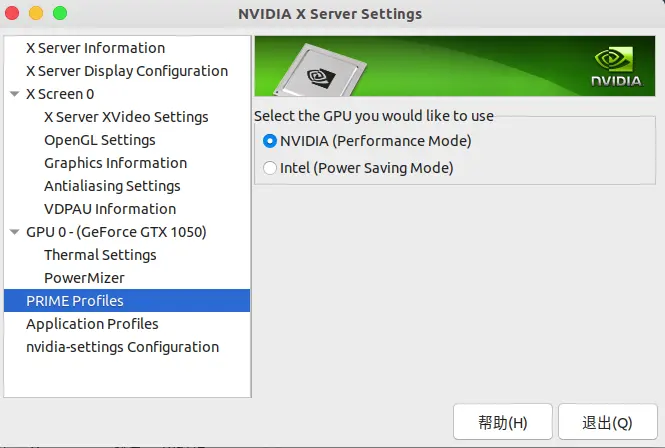The height and width of the screenshot is (448, 665).
Task: Click the 帮助(H) help button
Action: pyautogui.click(x=503, y=422)
